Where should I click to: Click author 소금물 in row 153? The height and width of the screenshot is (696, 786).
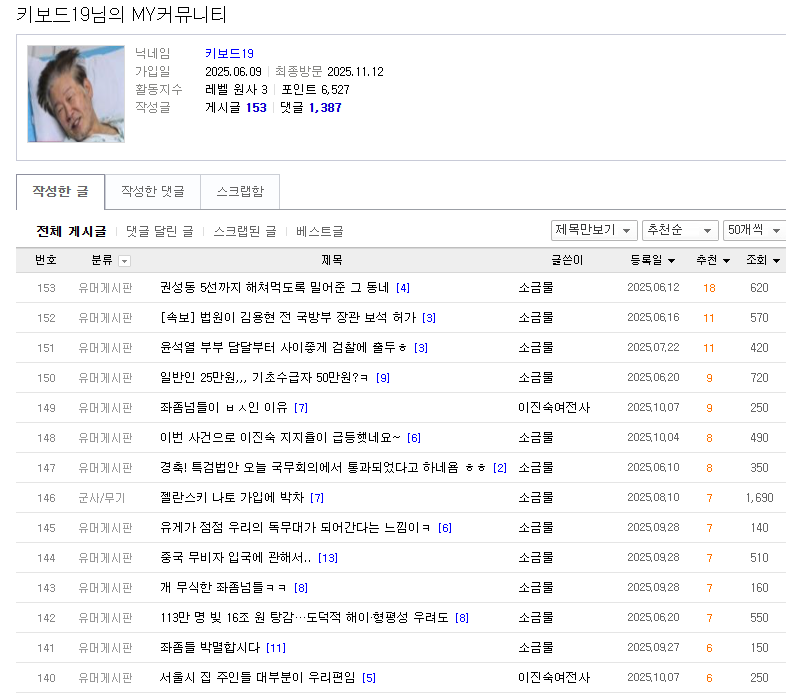point(536,287)
